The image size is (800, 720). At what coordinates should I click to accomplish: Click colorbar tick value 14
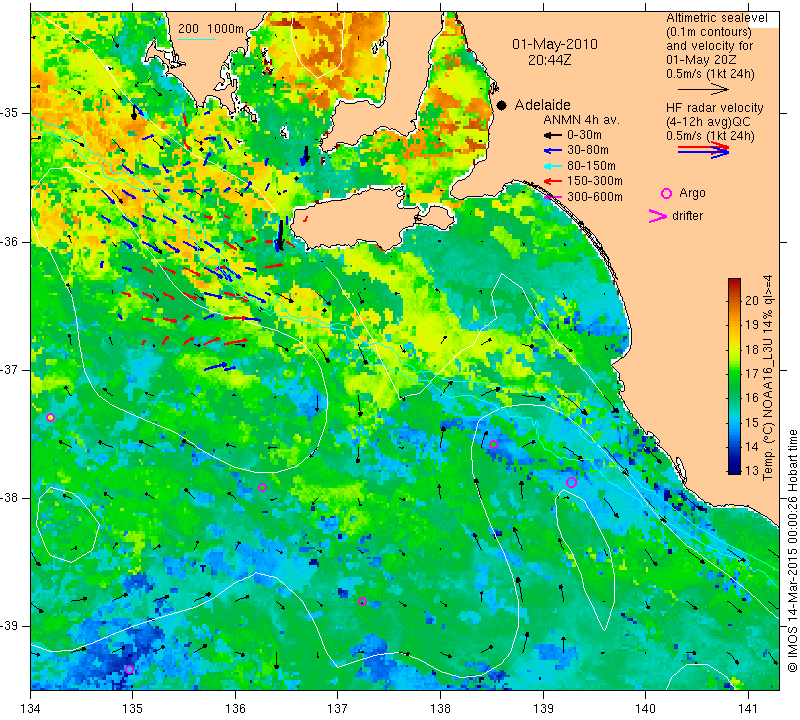(x=752, y=446)
